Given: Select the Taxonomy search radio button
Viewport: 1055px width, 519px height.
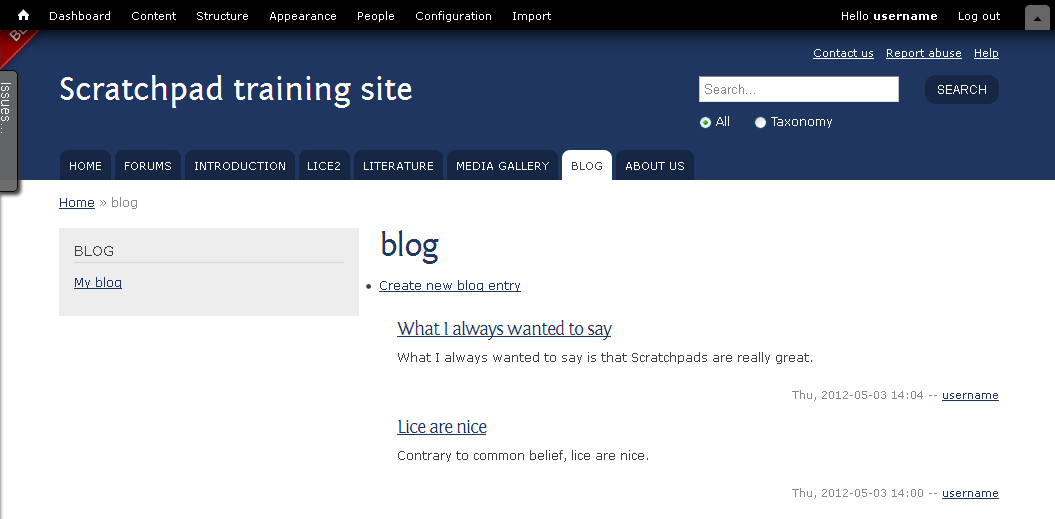Looking at the screenshot, I should [x=760, y=123].
